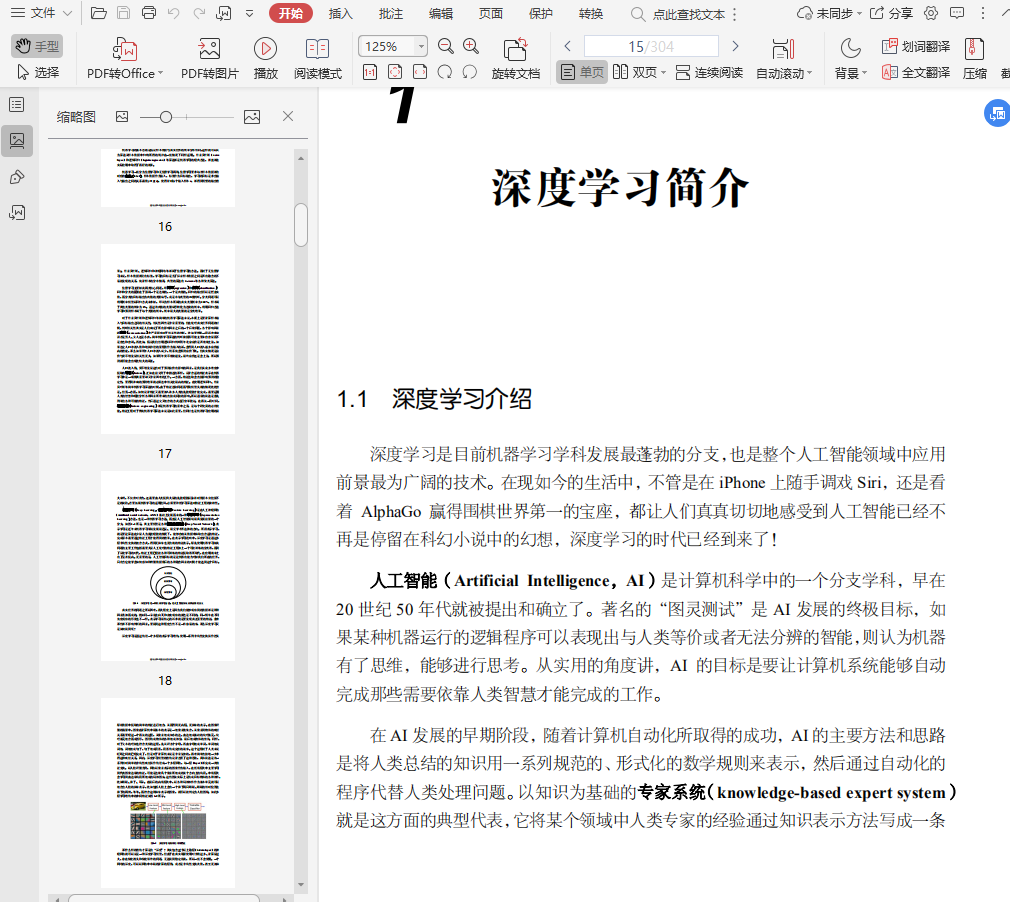Switch to 单页 single page view
This screenshot has width=1010, height=902.
click(582, 72)
